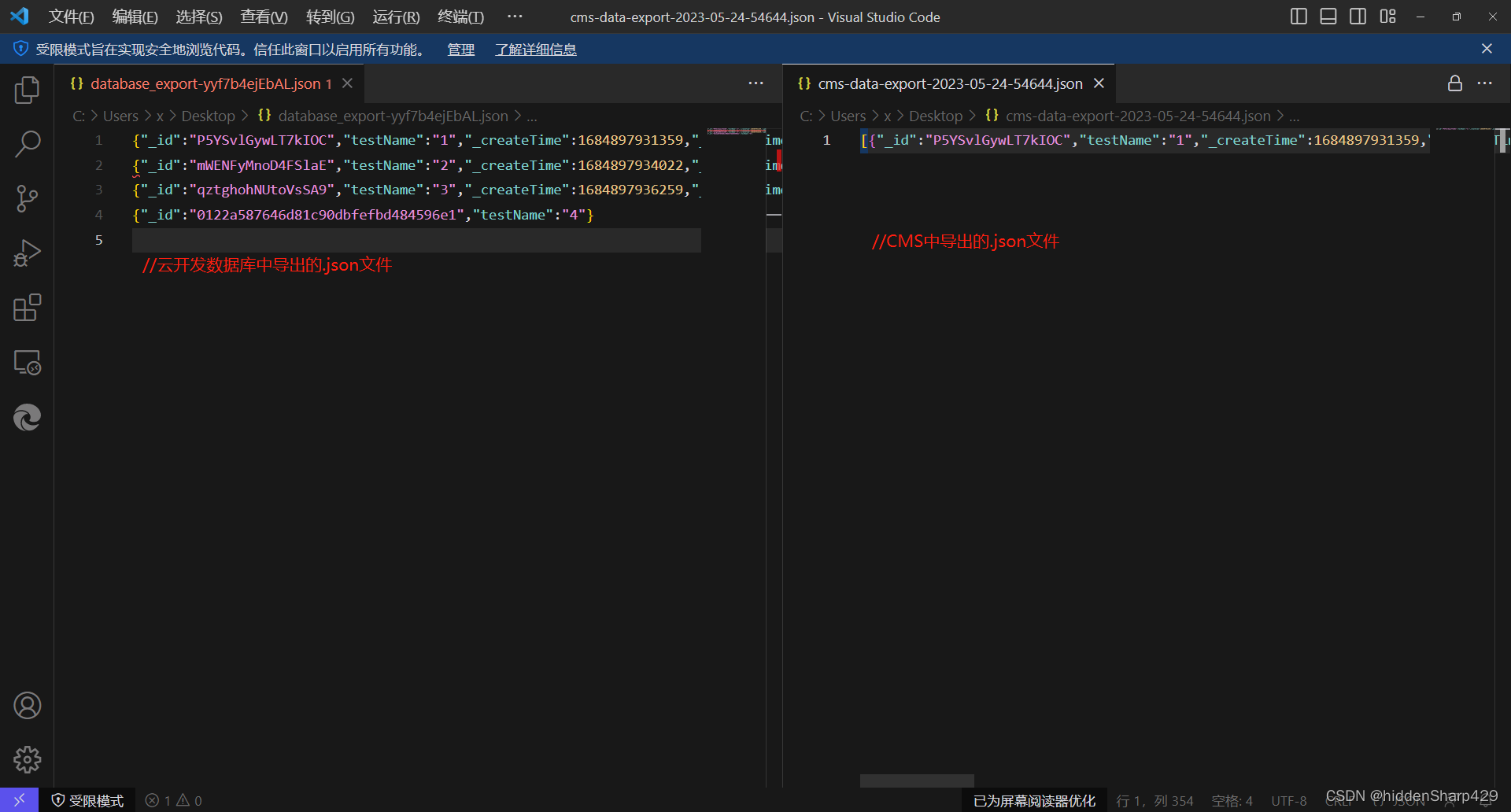Image resolution: width=1511 pixels, height=812 pixels.
Task: Click Desktop in the left editor breadcrumb
Action: pyautogui.click(x=209, y=116)
